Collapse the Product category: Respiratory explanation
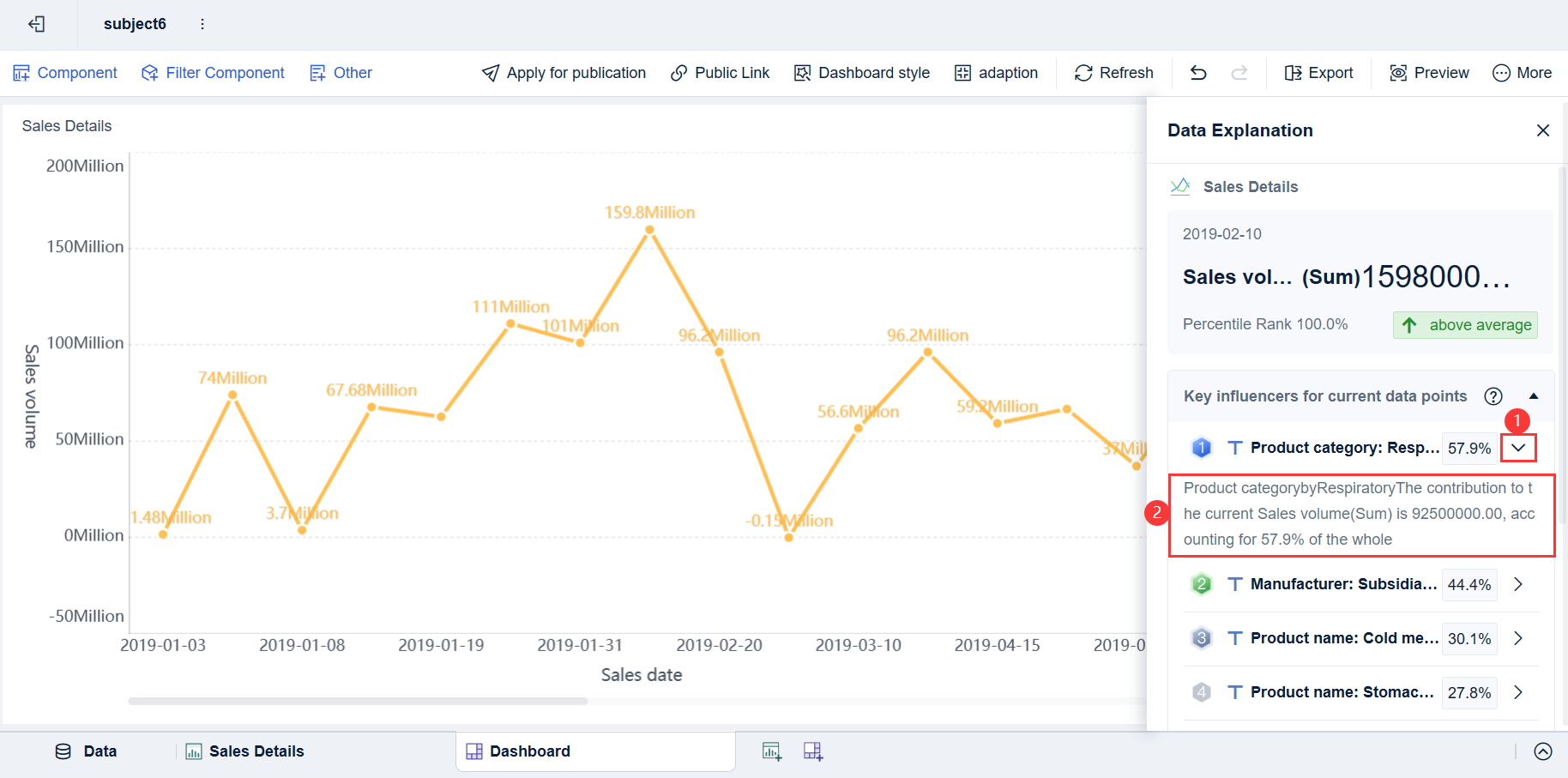Image resolution: width=1568 pixels, height=778 pixels. [1518, 448]
